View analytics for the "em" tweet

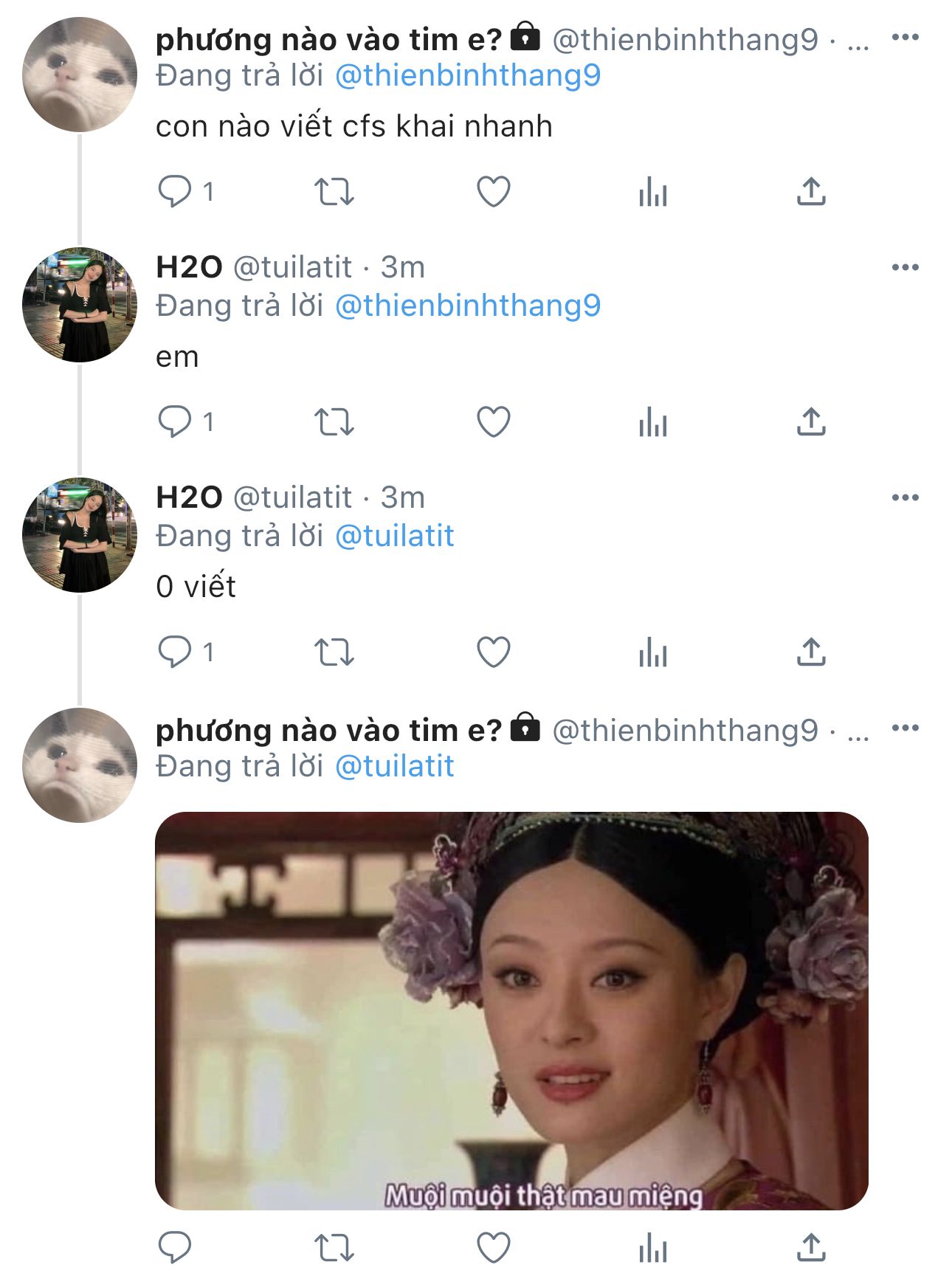(x=652, y=422)
